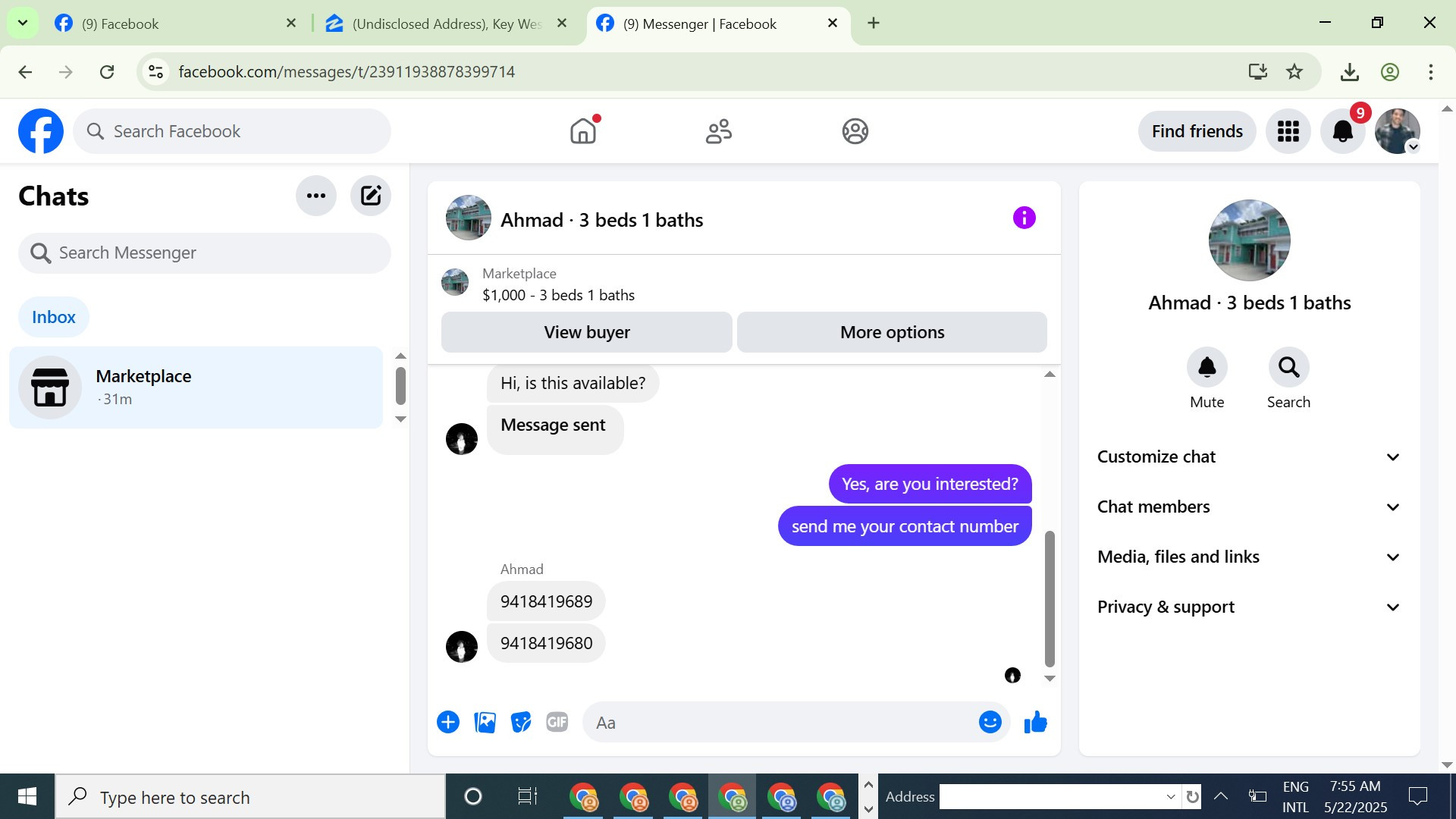The height and width of the screenshot is (819, 1456).
Task: Open Chats options three-dot menu
Action: 316,196
